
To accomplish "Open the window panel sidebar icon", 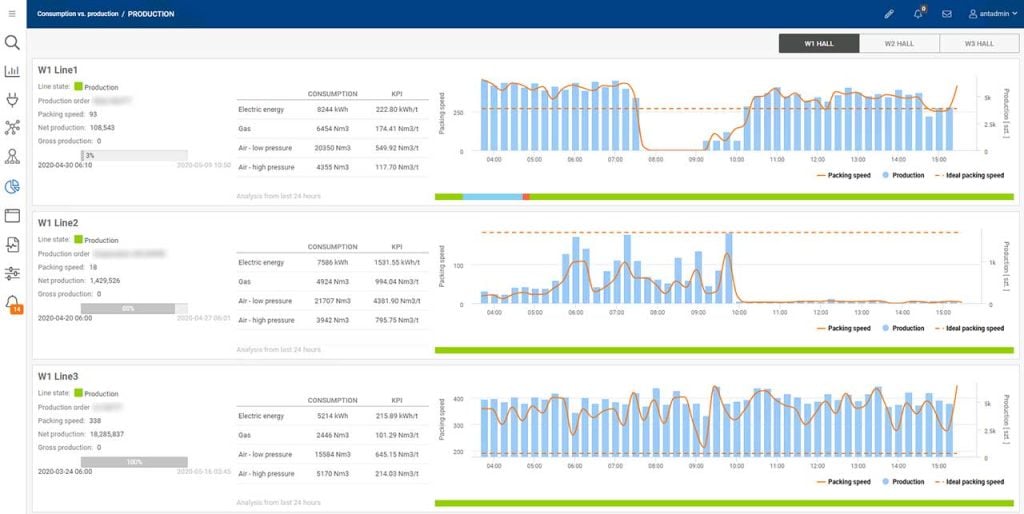I will click(x=12, y=216).
